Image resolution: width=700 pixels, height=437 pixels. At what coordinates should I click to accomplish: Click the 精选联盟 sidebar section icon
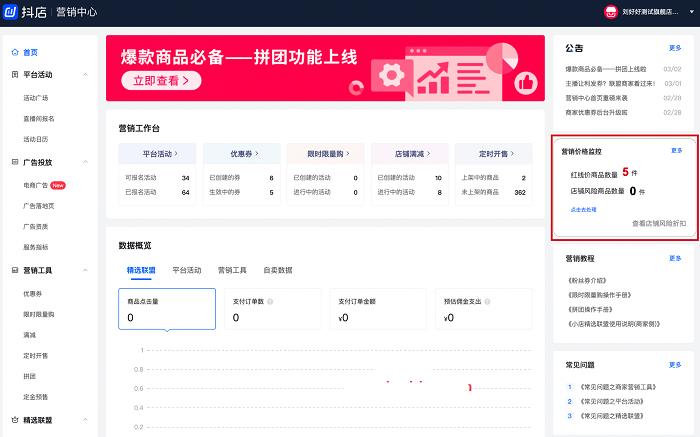pyautogui.click(x=14, y=421)
